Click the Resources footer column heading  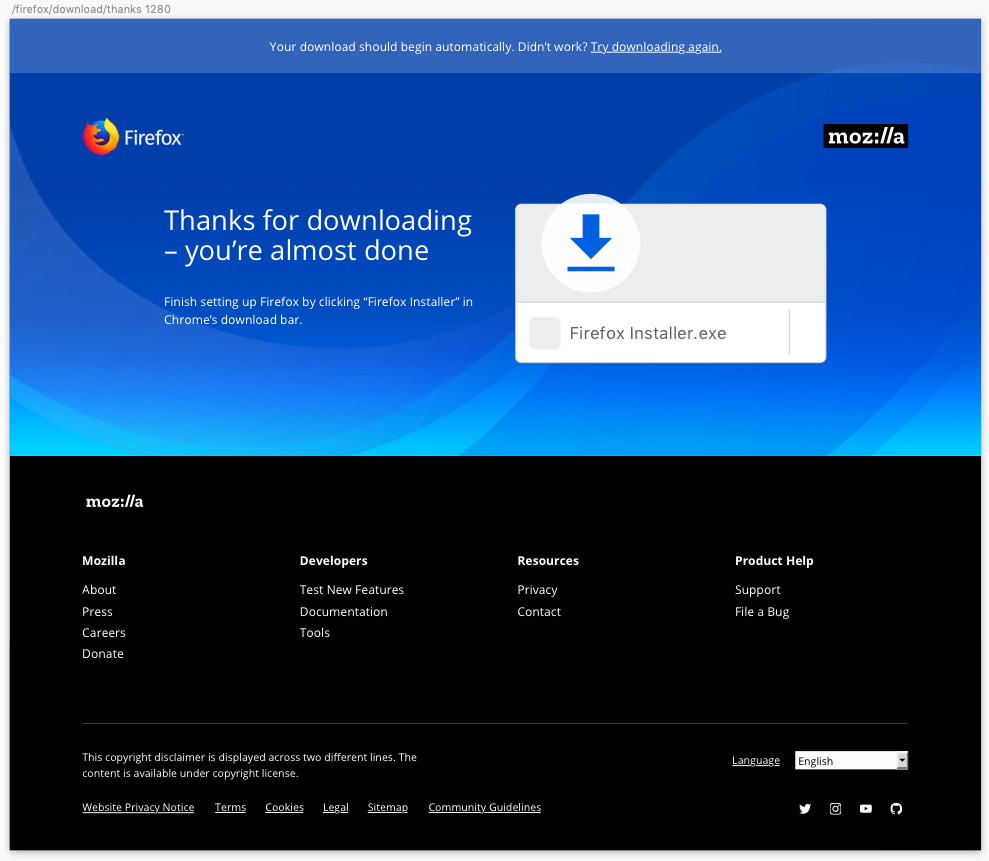[x=548, y=561]
